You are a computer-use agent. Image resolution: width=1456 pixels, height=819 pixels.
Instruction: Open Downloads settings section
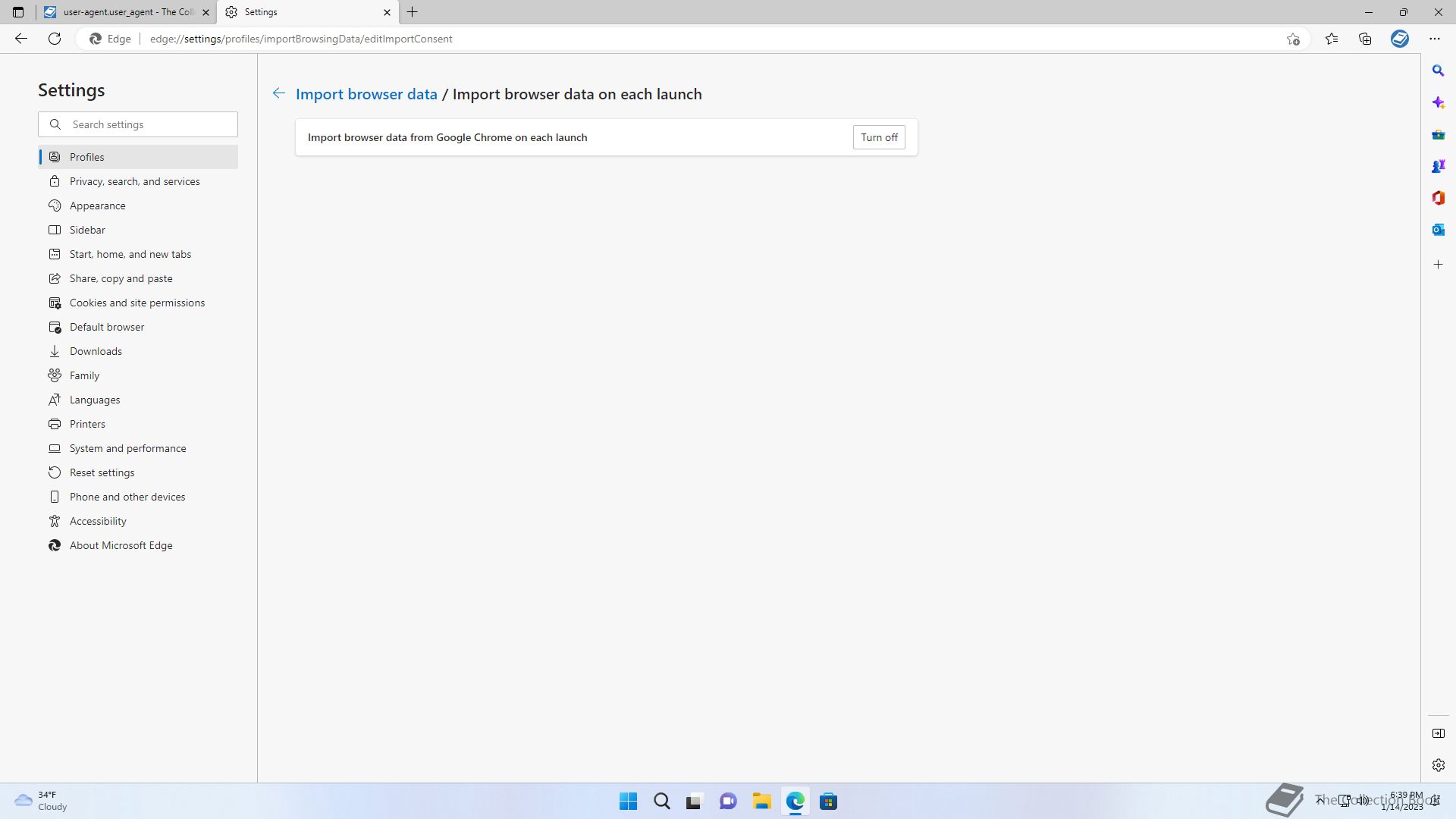(138, 351)
